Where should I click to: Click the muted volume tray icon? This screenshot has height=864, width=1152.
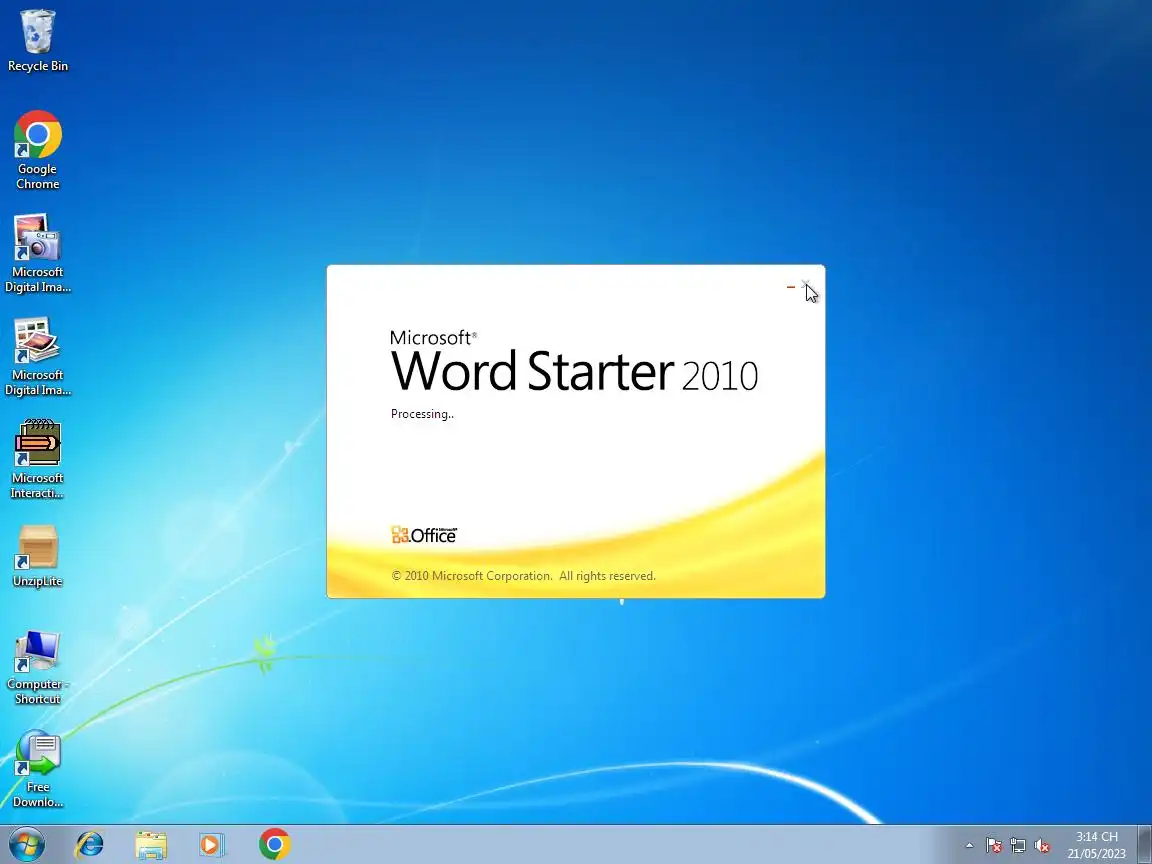[1042, 846]
